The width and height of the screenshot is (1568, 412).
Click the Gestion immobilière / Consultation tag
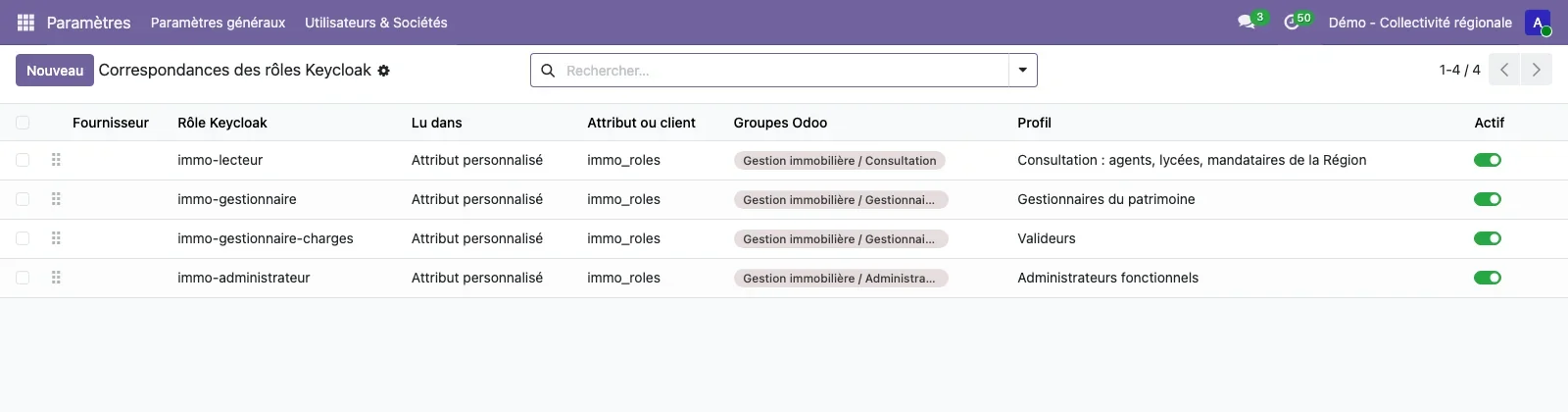(840, 161)
